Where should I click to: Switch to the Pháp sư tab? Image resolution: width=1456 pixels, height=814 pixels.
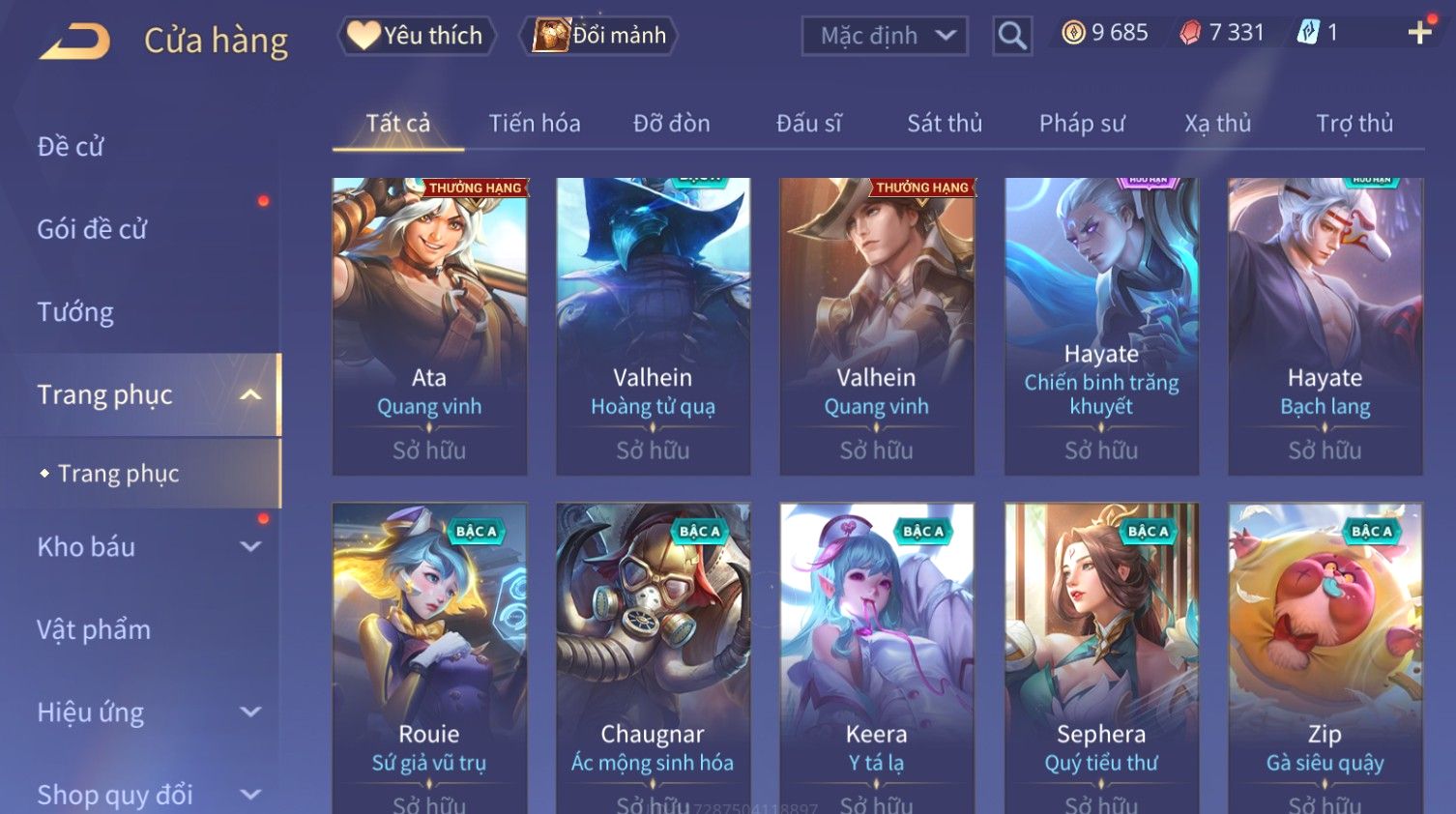[1082, 124]
